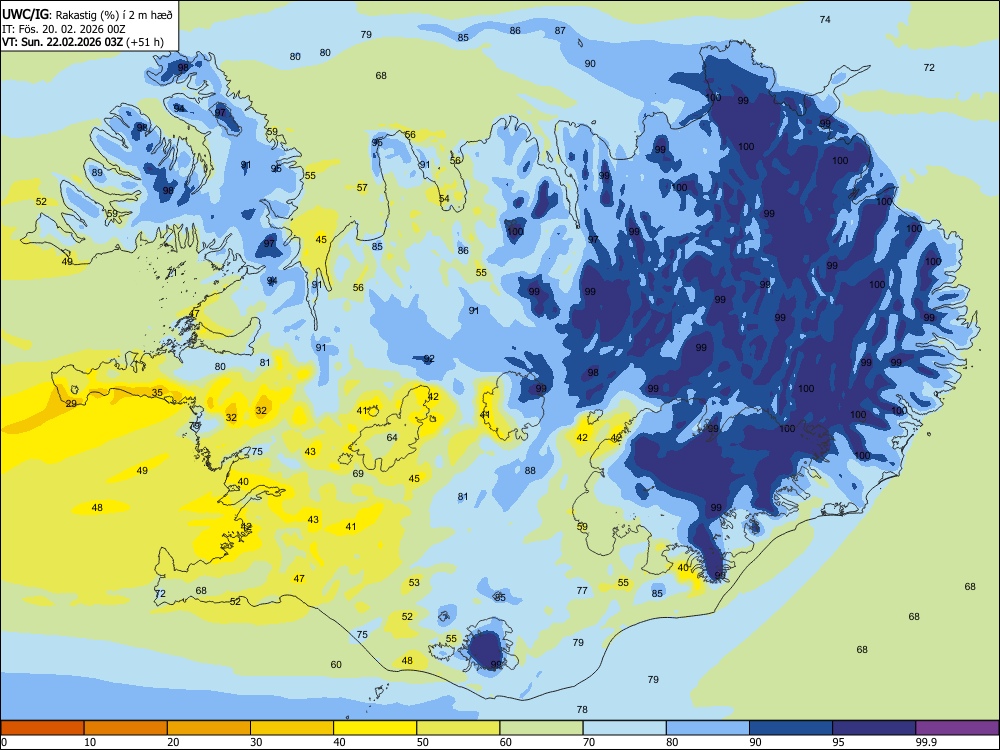Click the humidity value '54' on the map
This screenshot has height=750, width=1000.
click(x=444, y=199)
